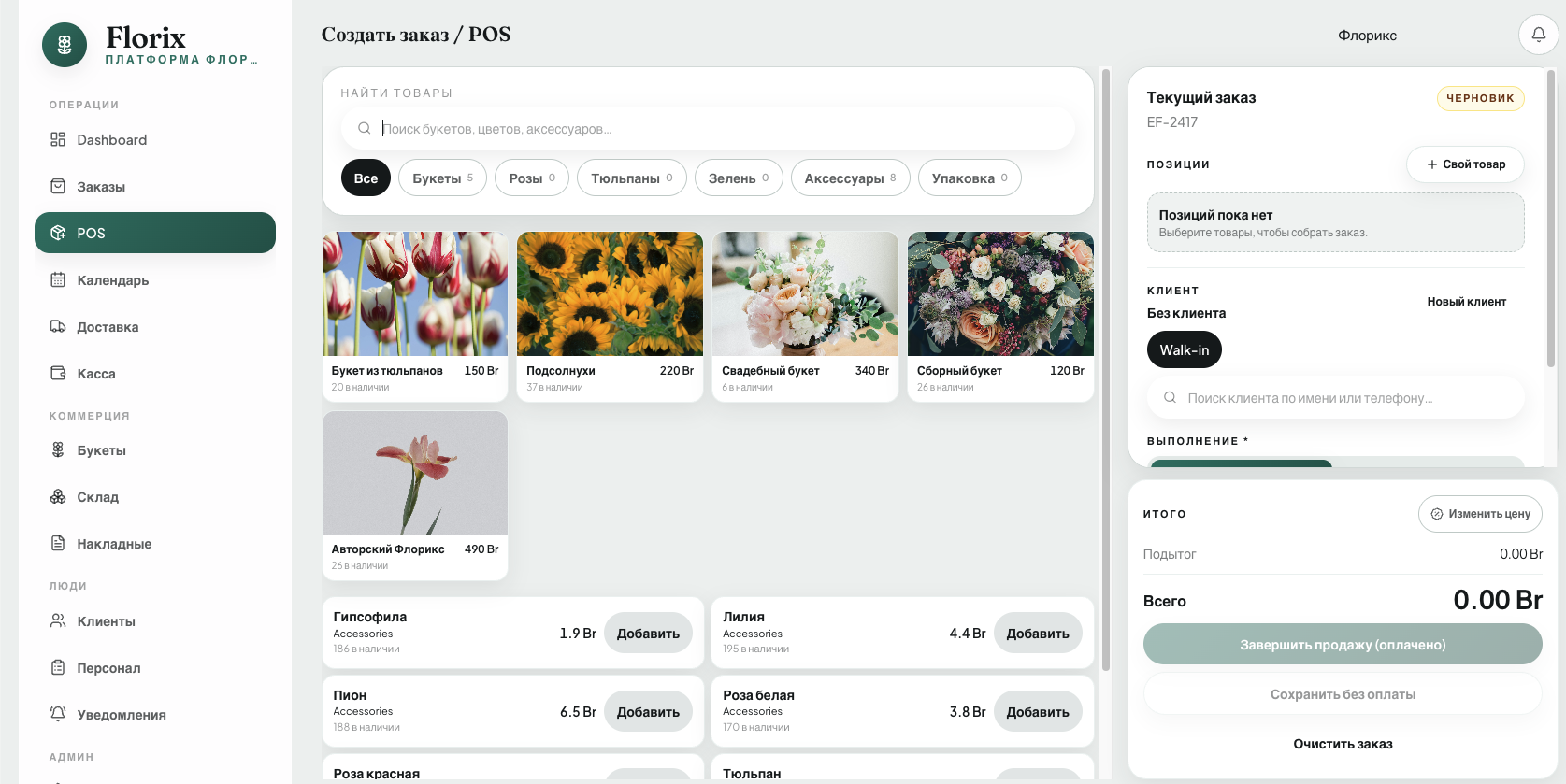Click the product list vertical scrollbar
The height and width of the screenshot is (784, 1566).
(x=1106, y=369)
